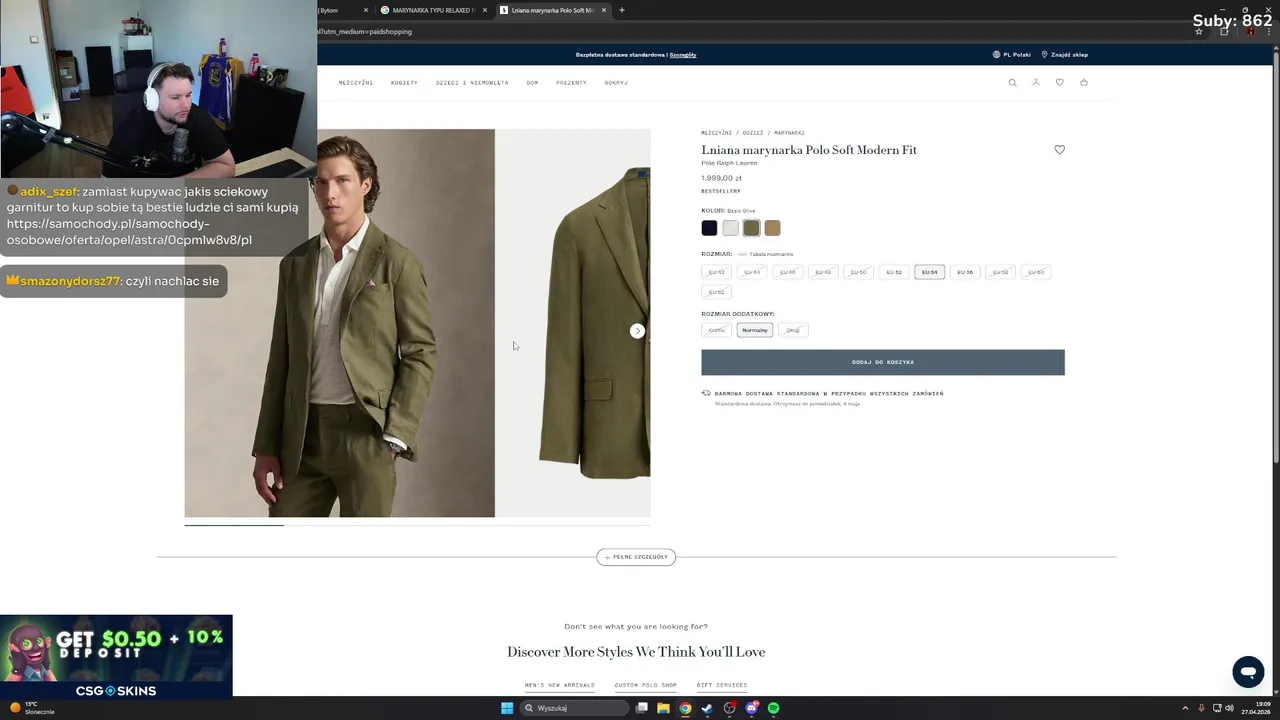
Task: Open the Kobiety menu
Action: point(404,83)
